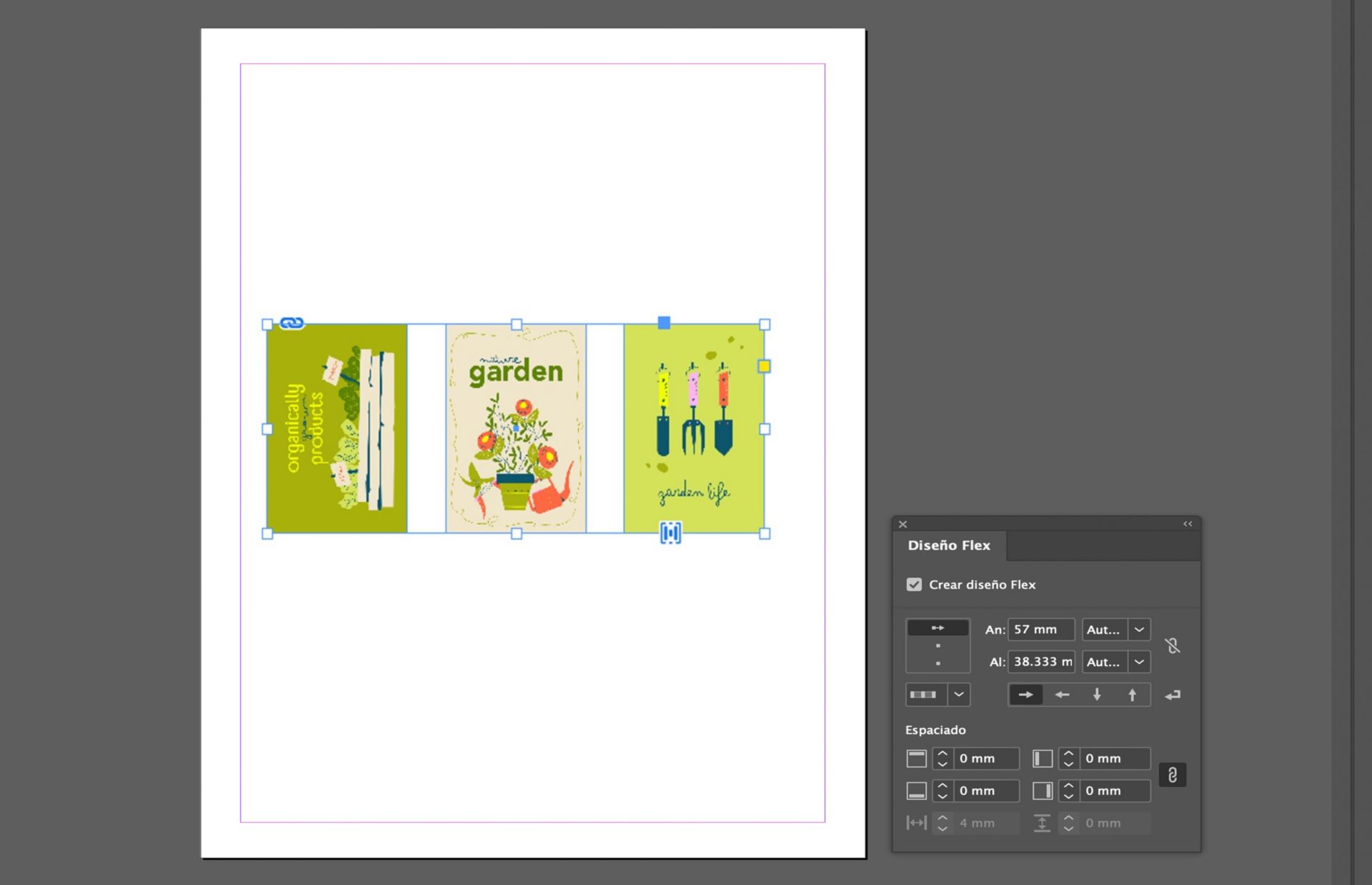Toggle the linked spacing chain button
This screenshot has height=885, width=1372.
(x=1172, y=775)
